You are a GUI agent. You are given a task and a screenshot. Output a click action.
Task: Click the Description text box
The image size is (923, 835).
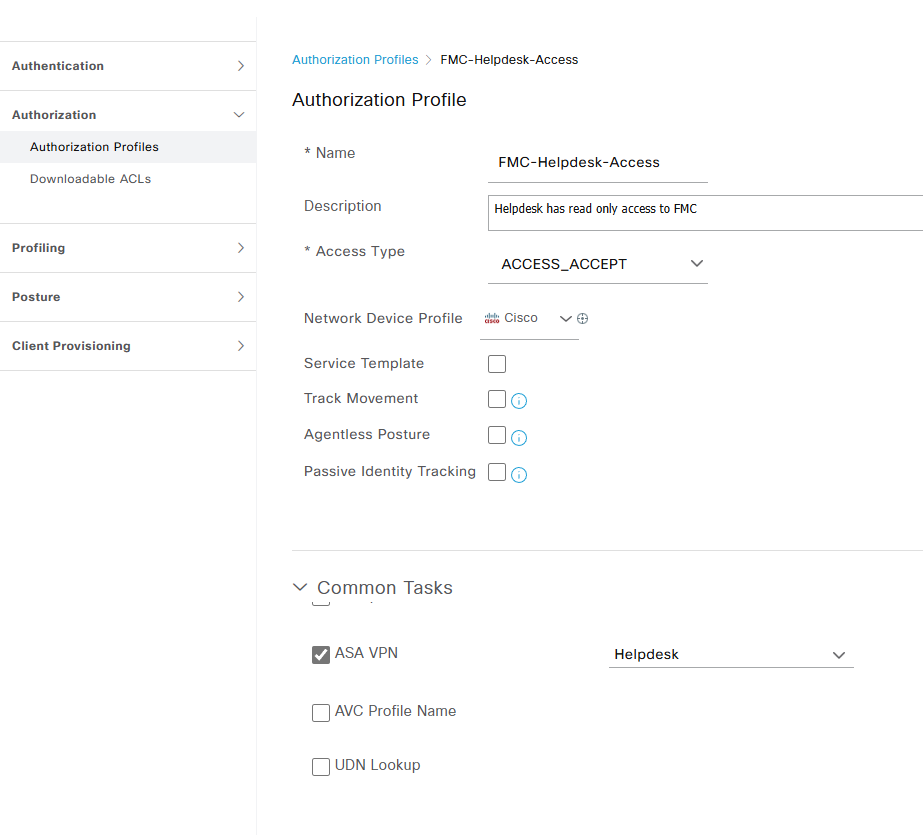[704, 212]
